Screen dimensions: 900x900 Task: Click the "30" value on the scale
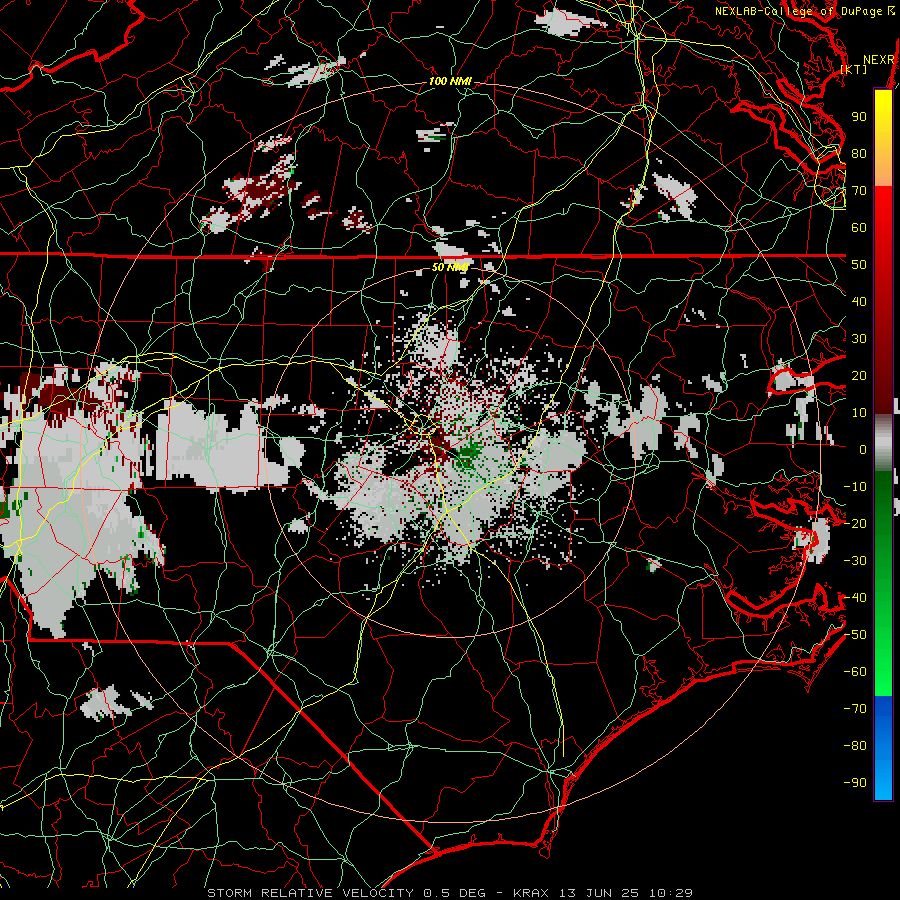pos(859,339)
